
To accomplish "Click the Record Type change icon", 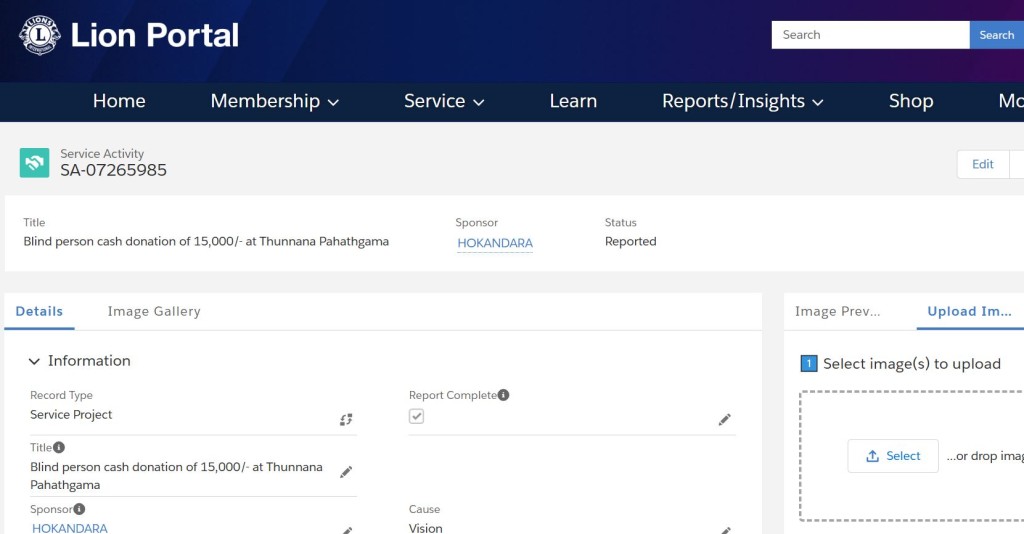I will click(346, 419).
